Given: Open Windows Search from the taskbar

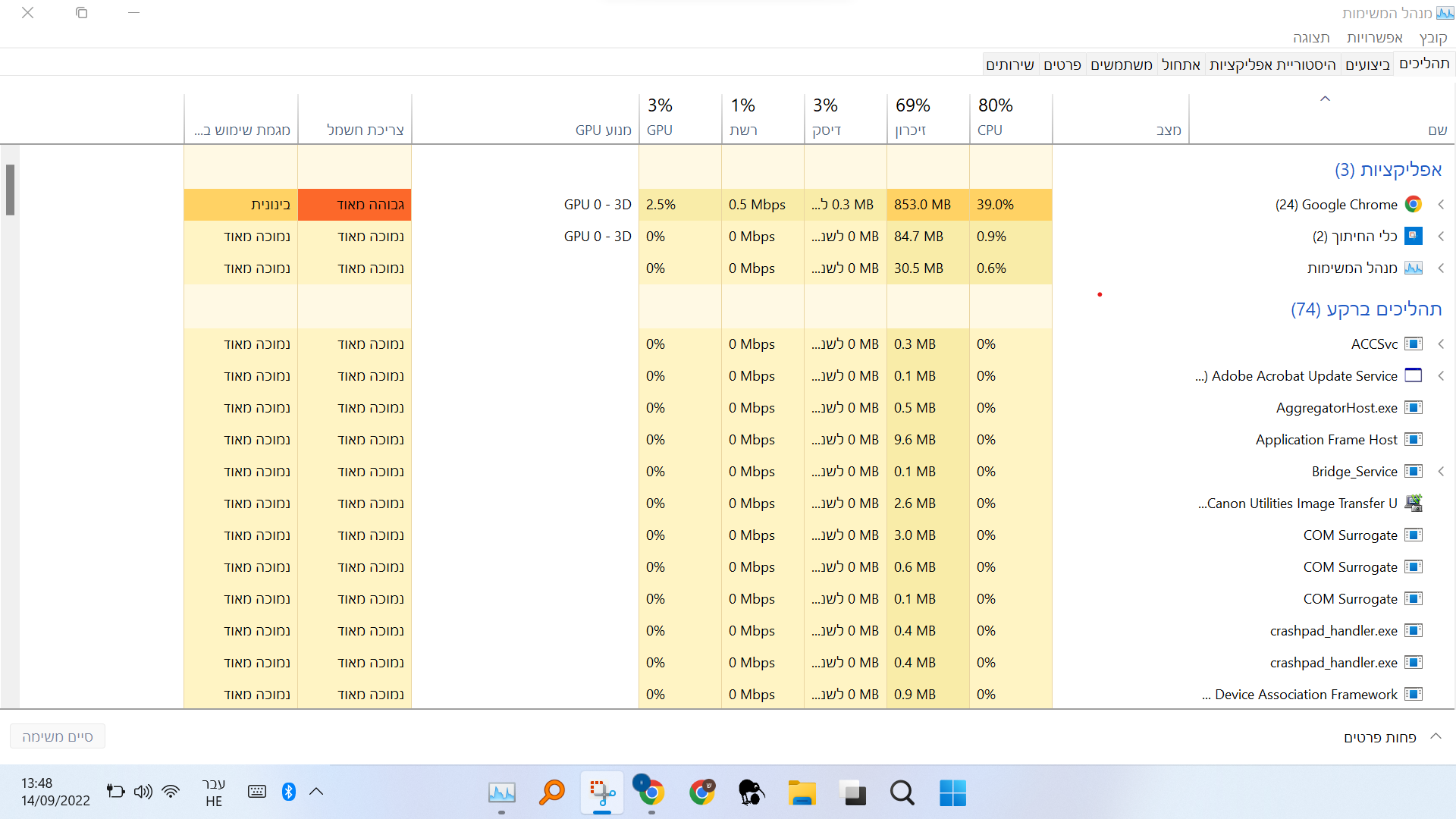Looking at the screenshot, I should coord(902,793).
